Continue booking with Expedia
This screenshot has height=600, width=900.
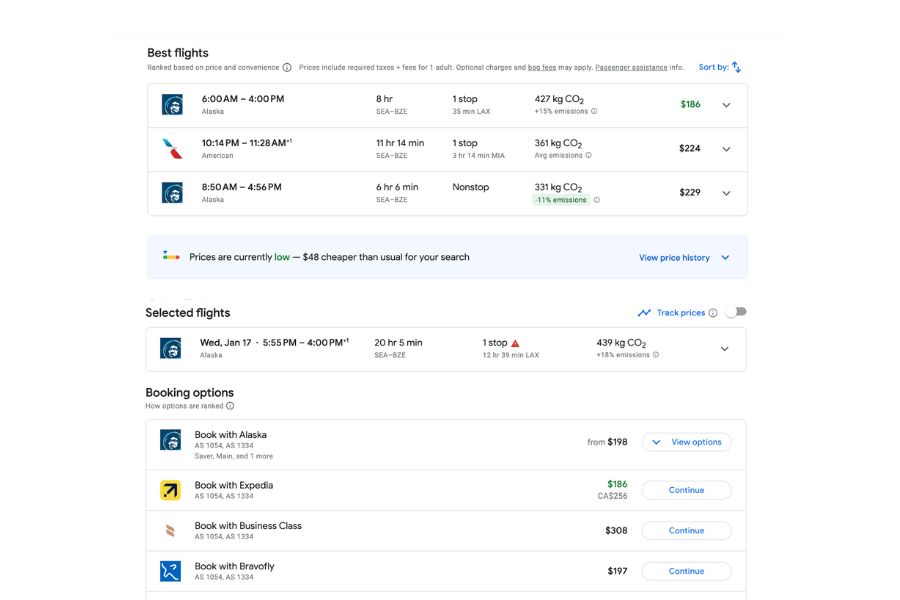[686, 490]
